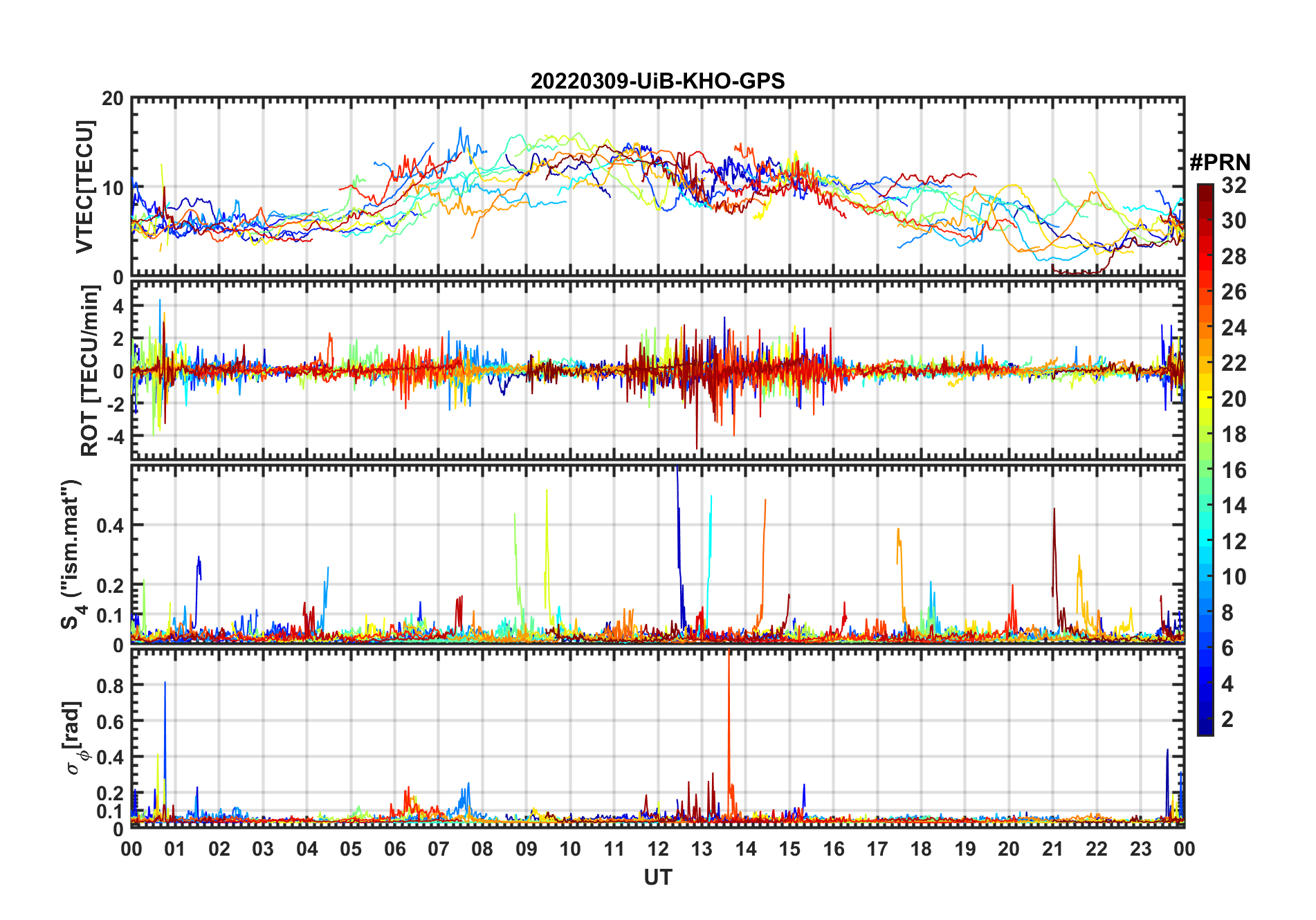1316x920 pixels.
Task: Click x-axis tick label 03
Action: pyautogui.click(x=263, y=849)
